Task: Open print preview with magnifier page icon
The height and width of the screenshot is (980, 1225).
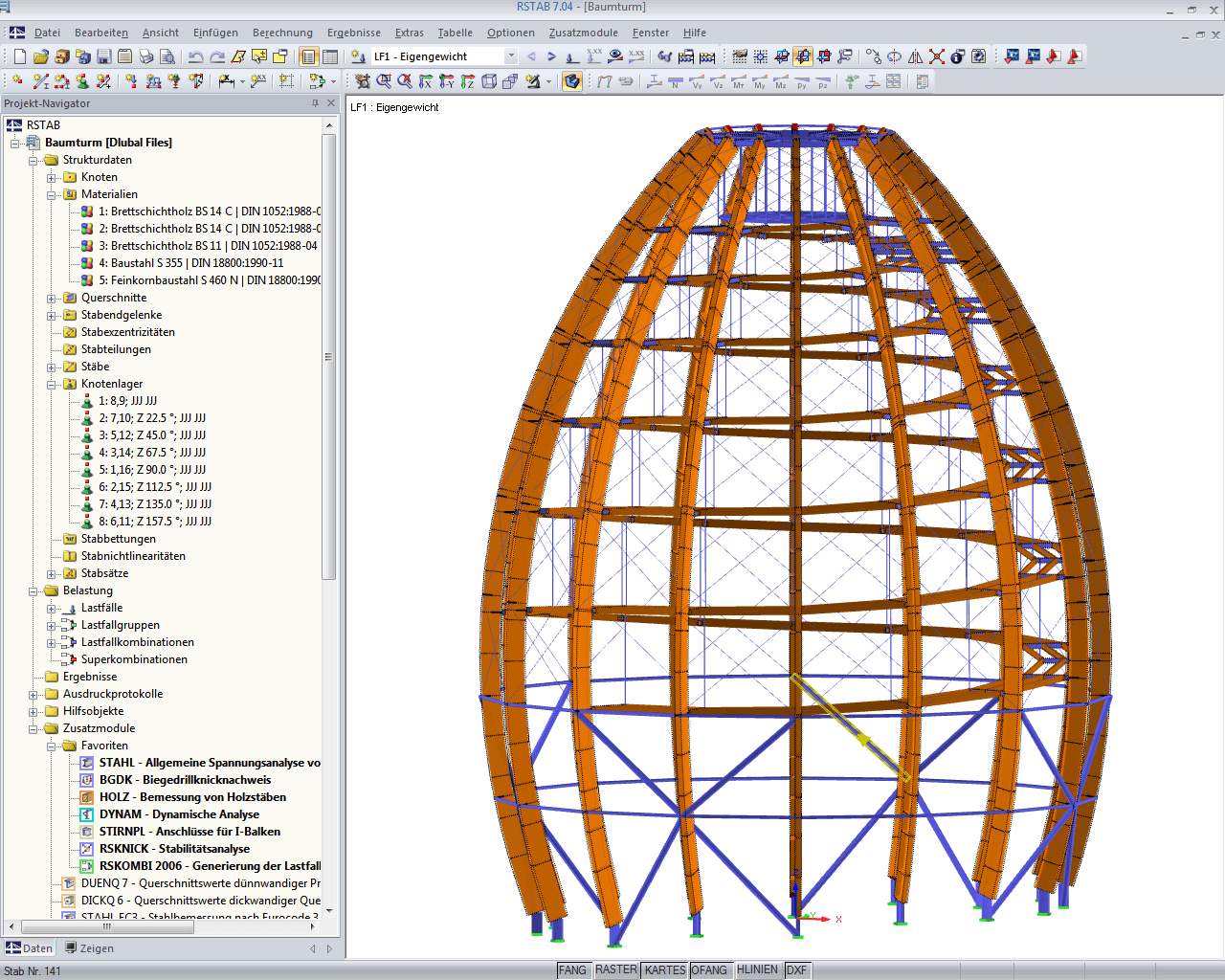Action: click(167, 56)
